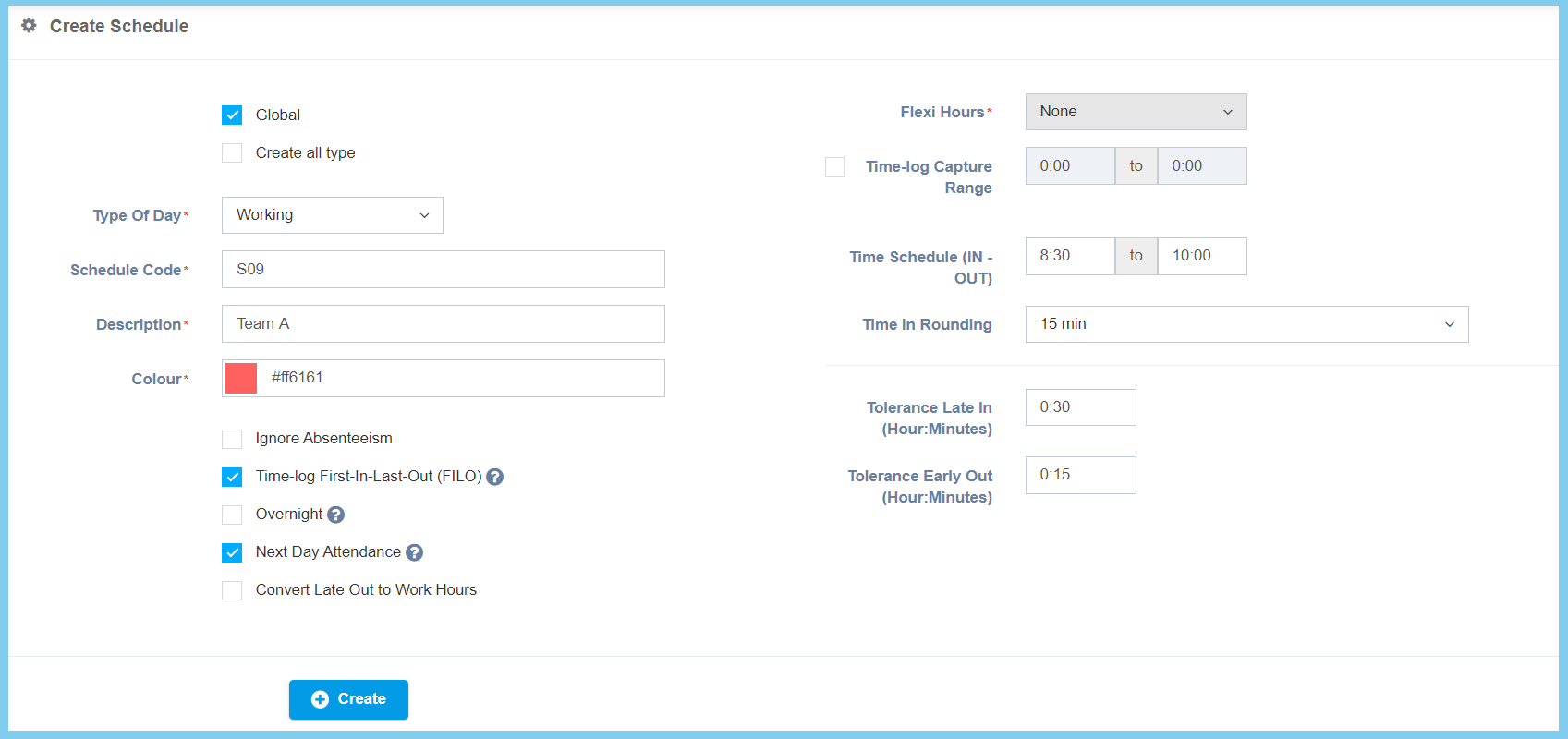Uncheck the Global checkbox
This screenshot has height=739, width=1568.
(x=232, y=115)
